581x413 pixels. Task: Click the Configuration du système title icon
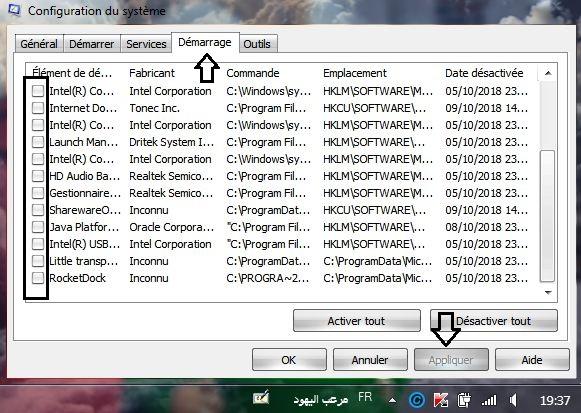14,10
